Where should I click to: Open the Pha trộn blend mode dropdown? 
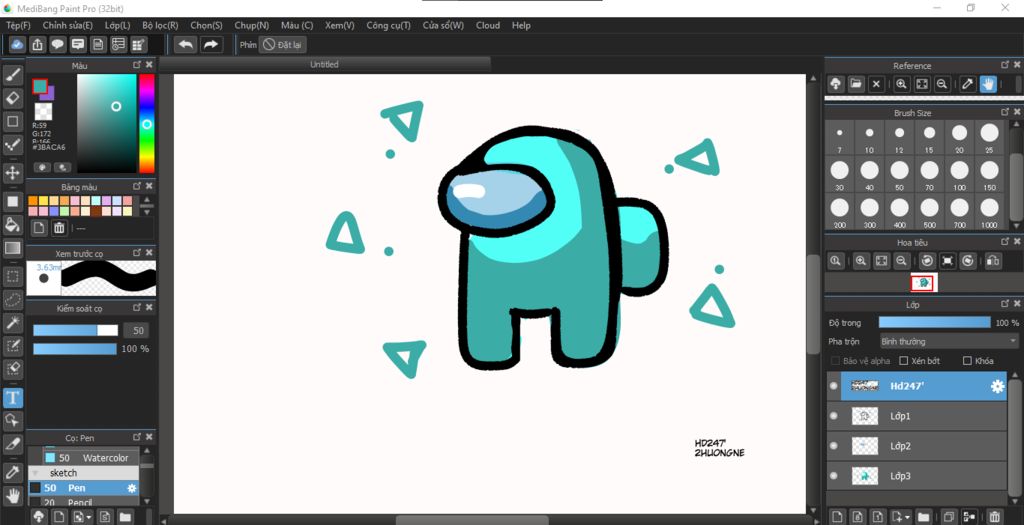tap(949, 341)
